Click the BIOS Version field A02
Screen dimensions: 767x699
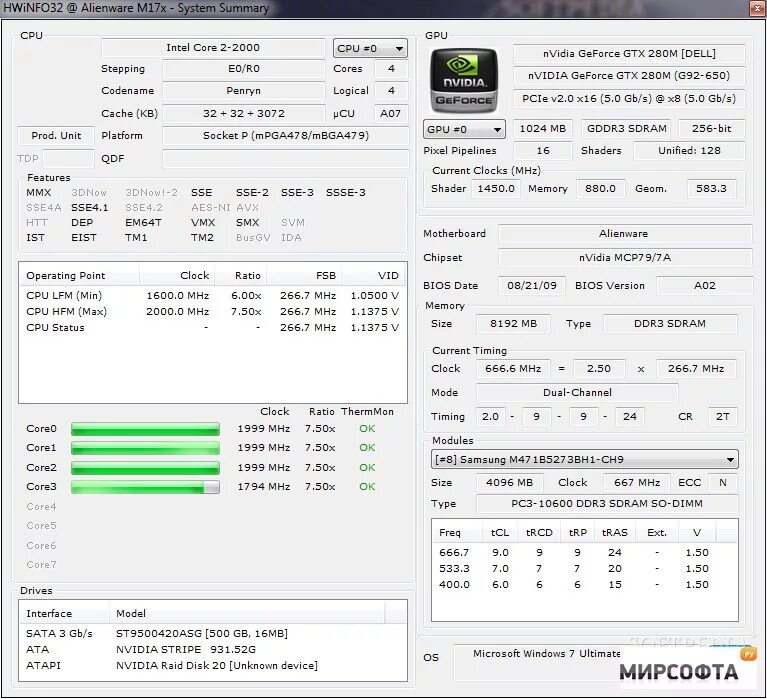point(704,286)
